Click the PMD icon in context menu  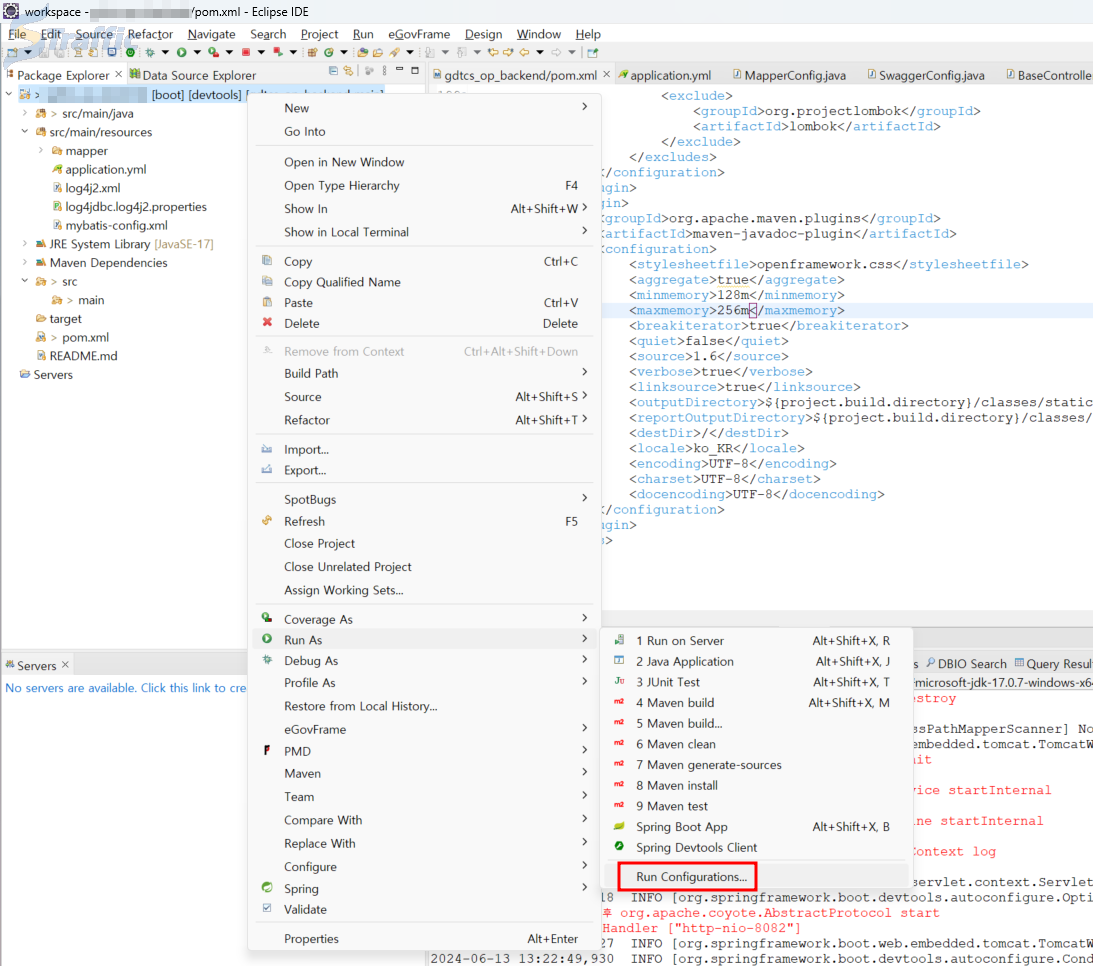click(x=267, y=751)
